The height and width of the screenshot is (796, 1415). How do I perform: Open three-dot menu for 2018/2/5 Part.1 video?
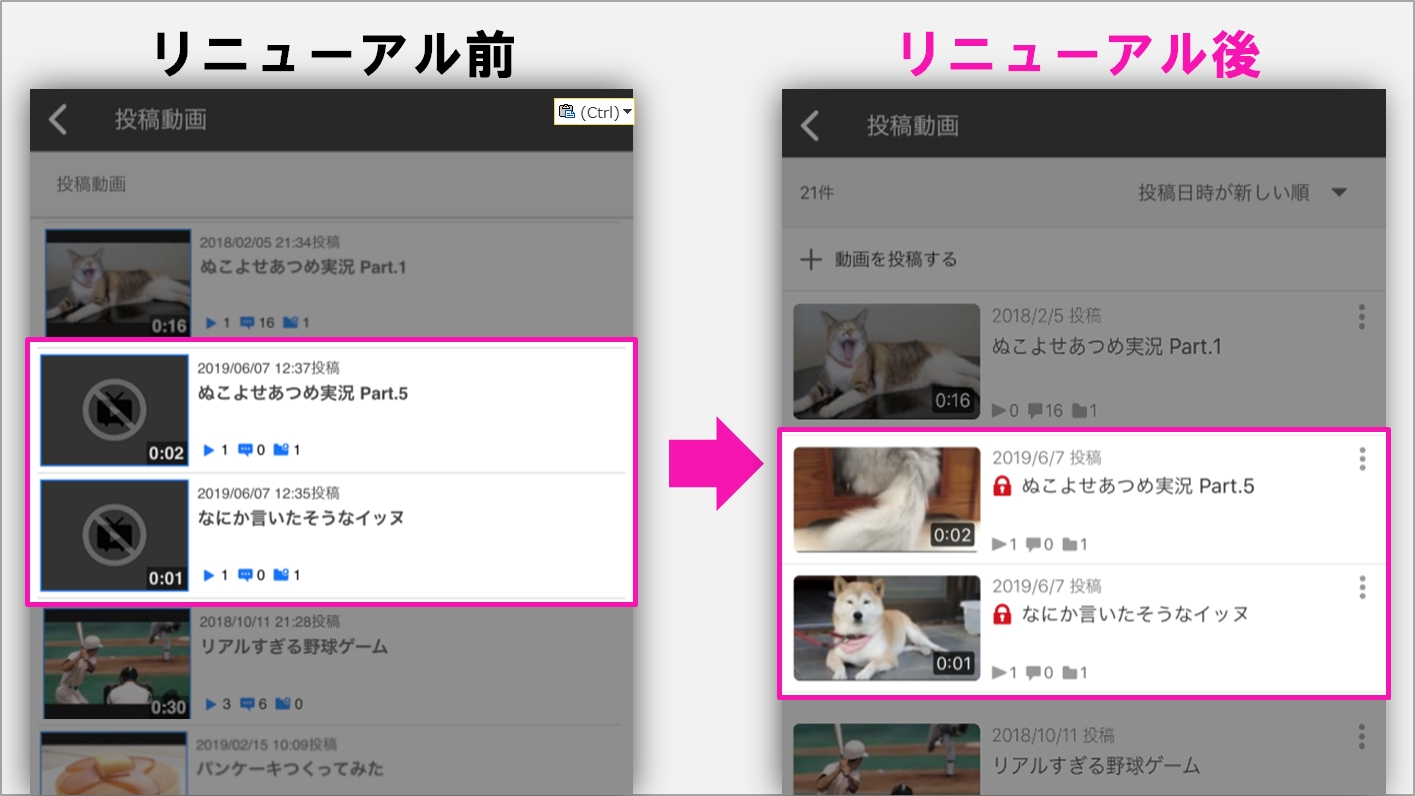(1361, 318)
